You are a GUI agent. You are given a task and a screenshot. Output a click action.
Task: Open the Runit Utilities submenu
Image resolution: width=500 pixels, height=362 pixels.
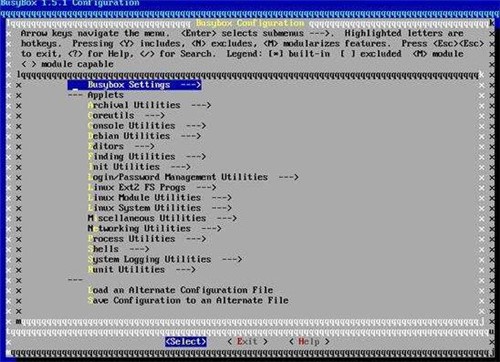[x=142, y=270]
